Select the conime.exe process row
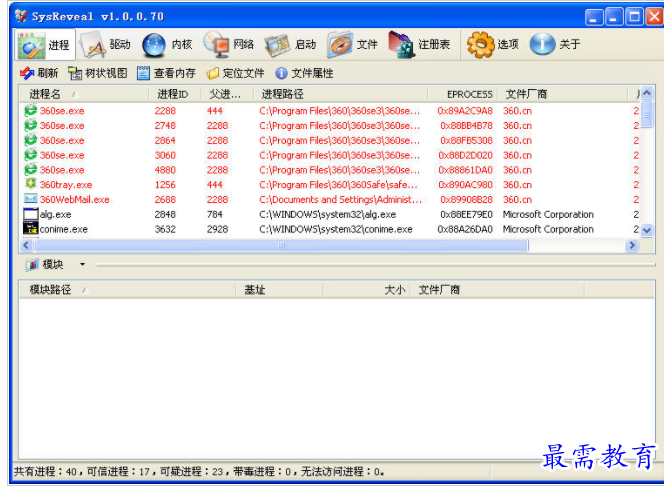 pyautogui.click(x=330, y=230)
